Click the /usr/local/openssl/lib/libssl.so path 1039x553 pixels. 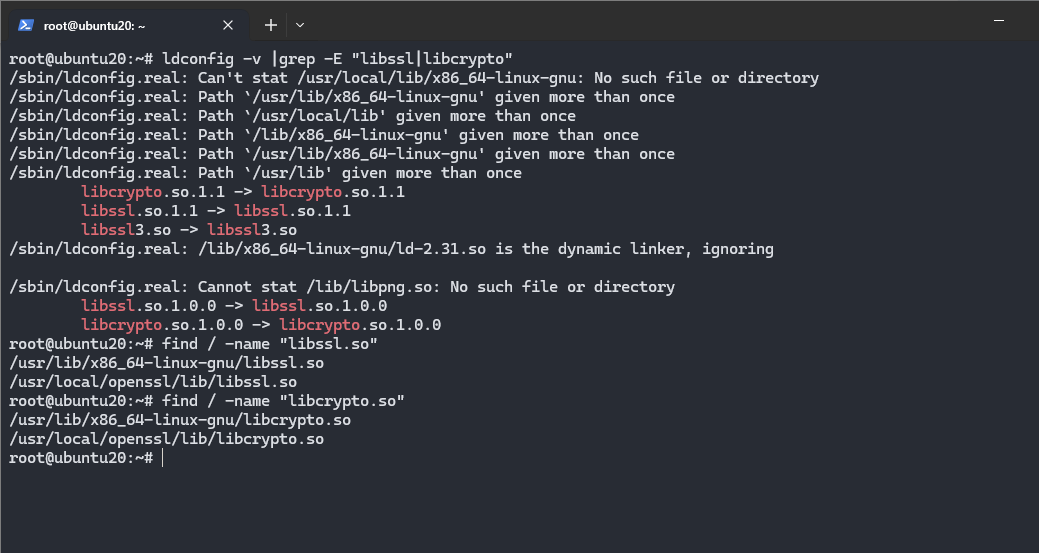pos(152,382)
